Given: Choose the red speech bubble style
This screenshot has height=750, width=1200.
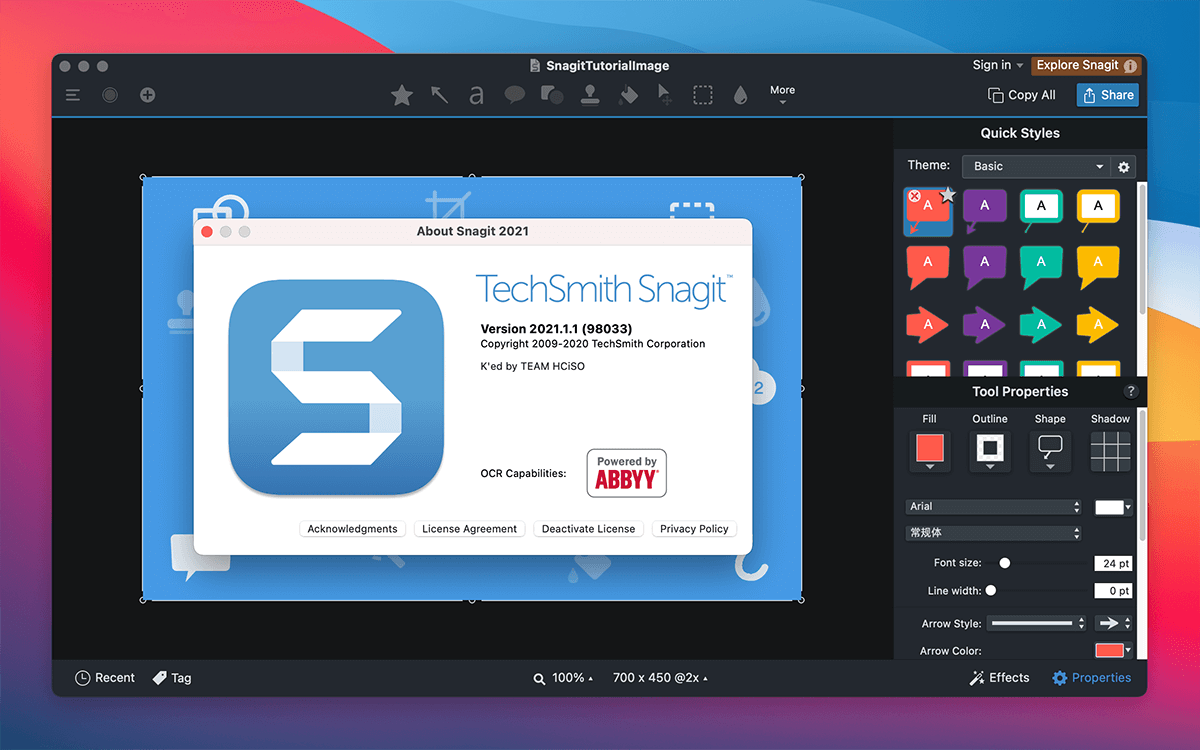Looking at the screenshot, I should pos(927,267).
